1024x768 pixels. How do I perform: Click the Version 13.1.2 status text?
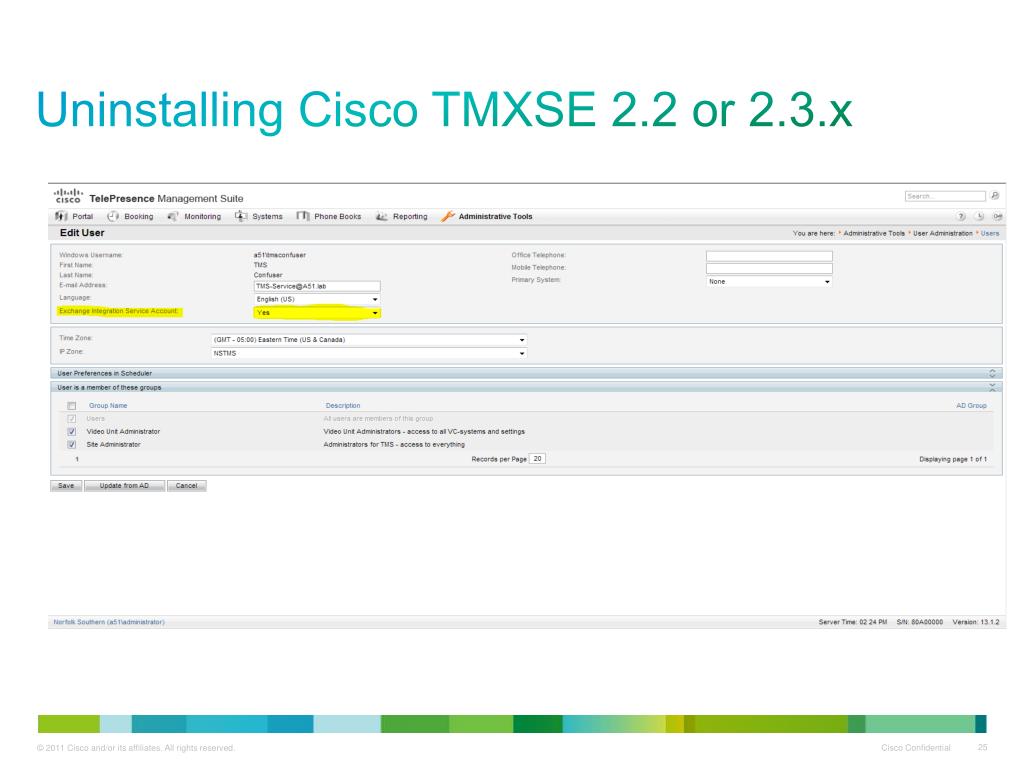click(x=976, y=622)
